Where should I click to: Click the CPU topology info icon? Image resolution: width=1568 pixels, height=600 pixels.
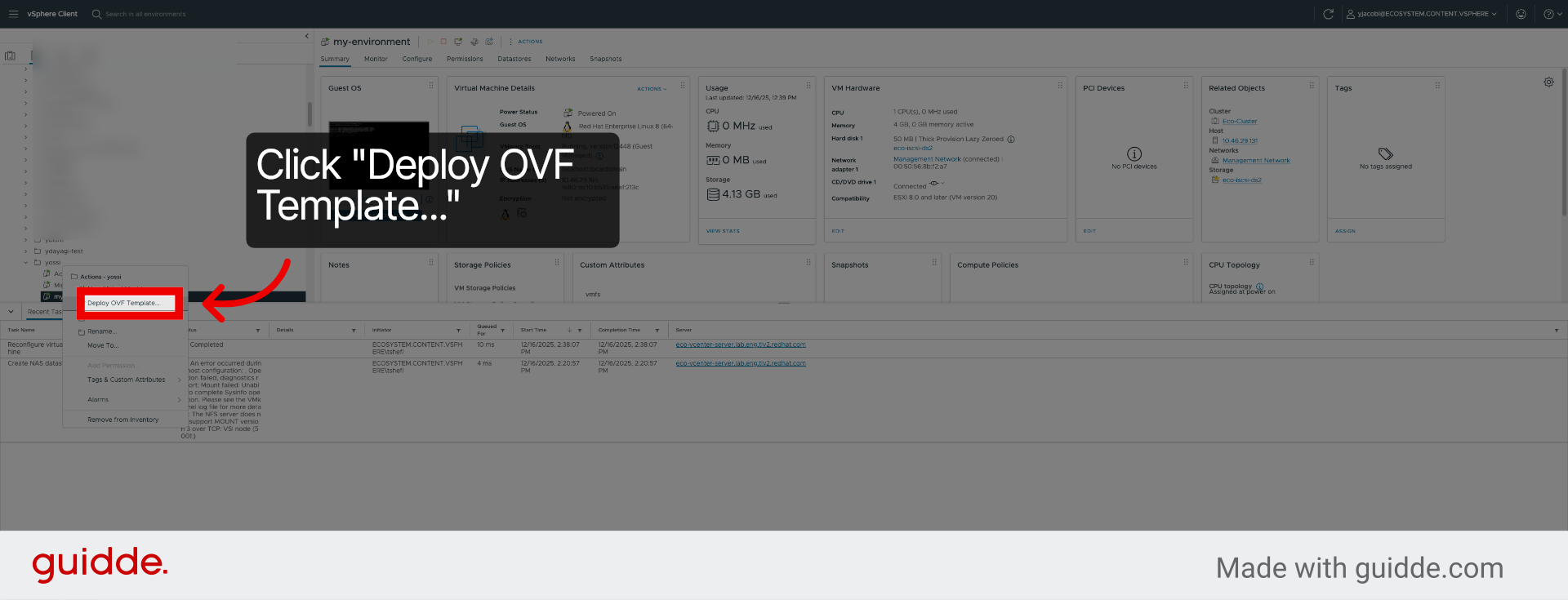(1259, 287)
